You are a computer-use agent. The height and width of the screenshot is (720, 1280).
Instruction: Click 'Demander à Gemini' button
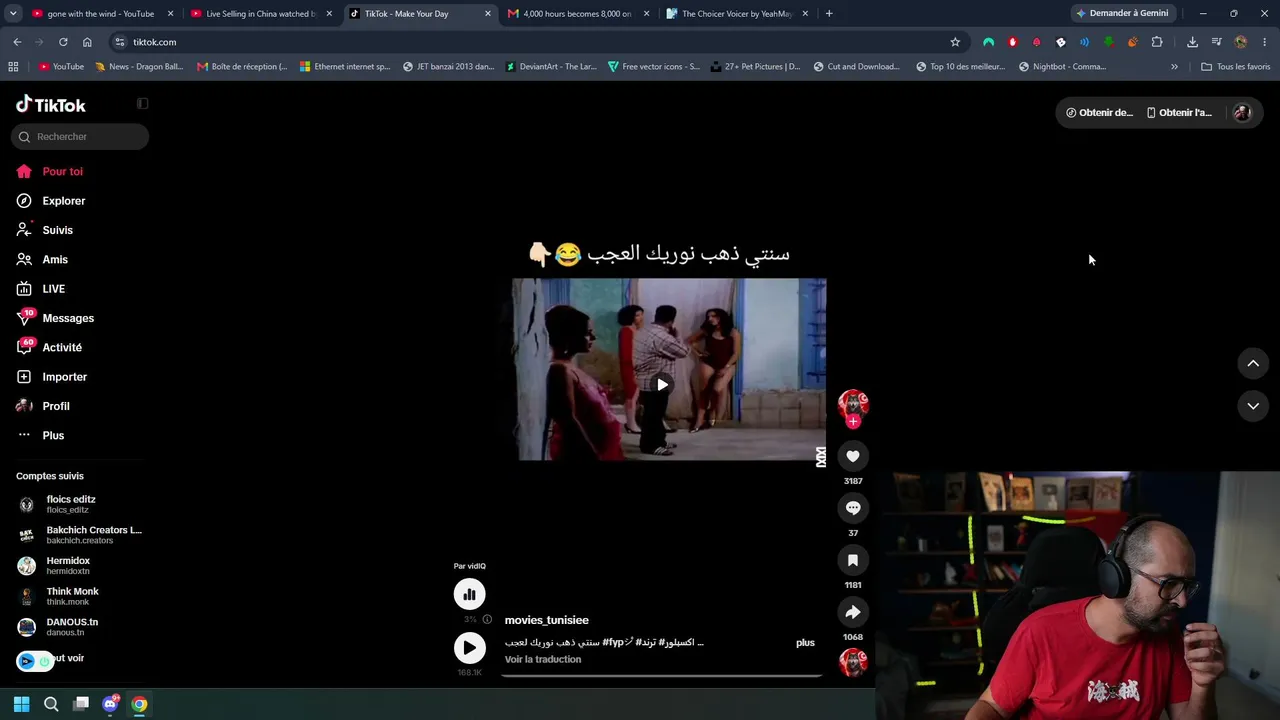1122,14
